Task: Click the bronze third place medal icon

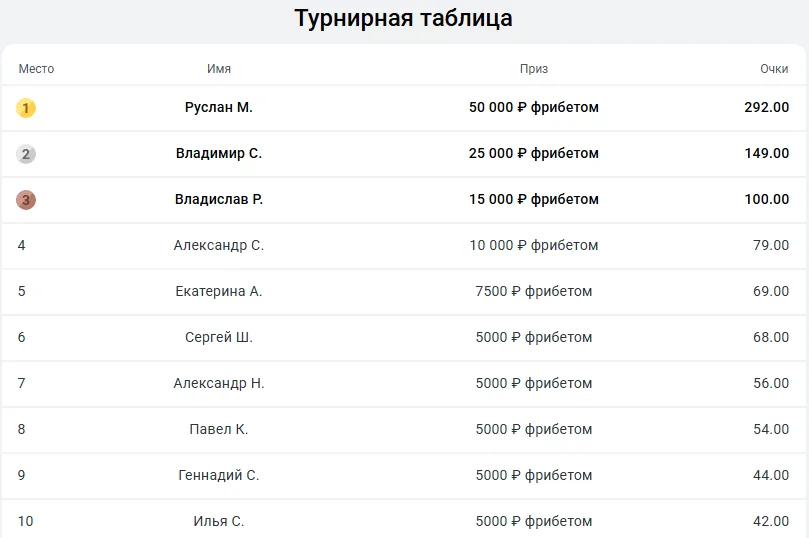Action: (x=26, y=200)
